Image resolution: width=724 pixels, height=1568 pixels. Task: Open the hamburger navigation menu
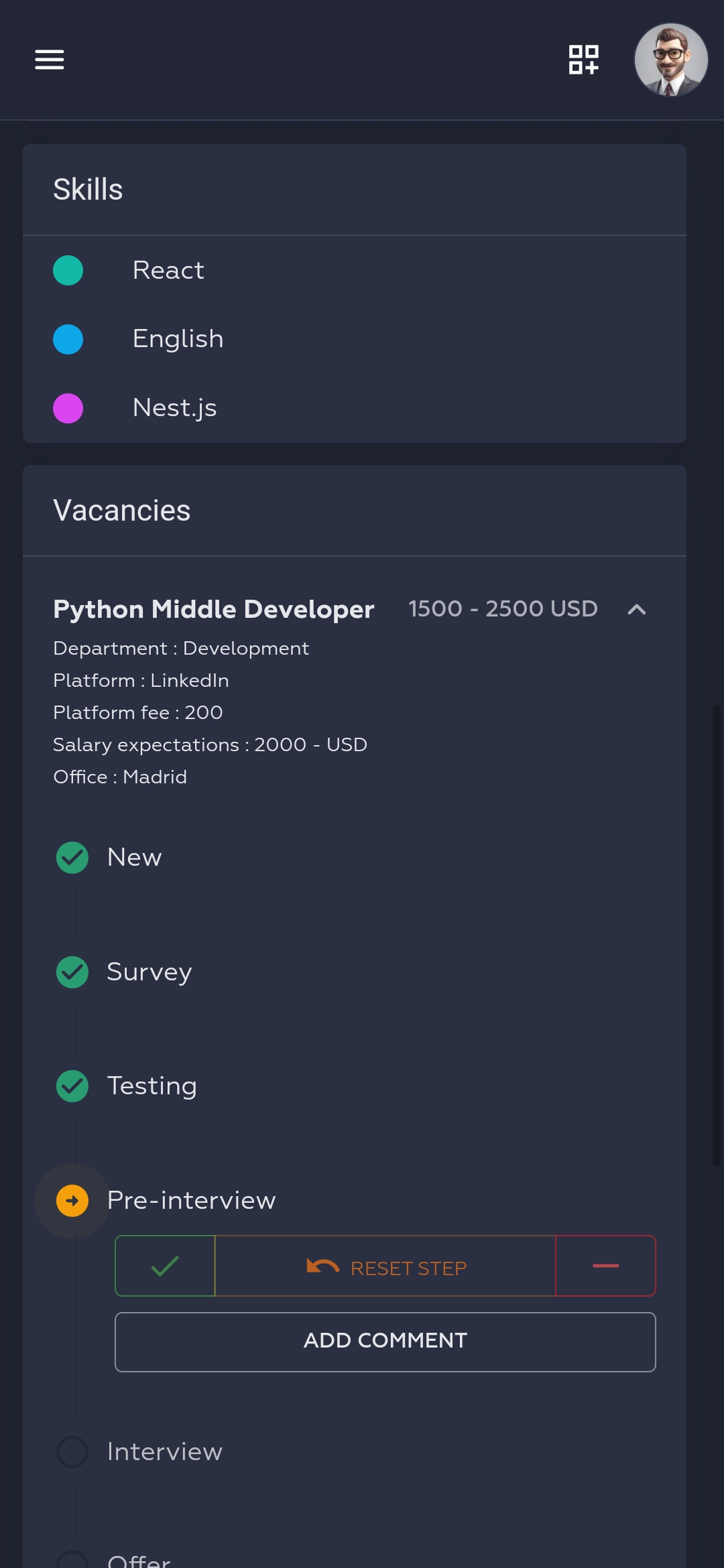(x=50, y=60)
